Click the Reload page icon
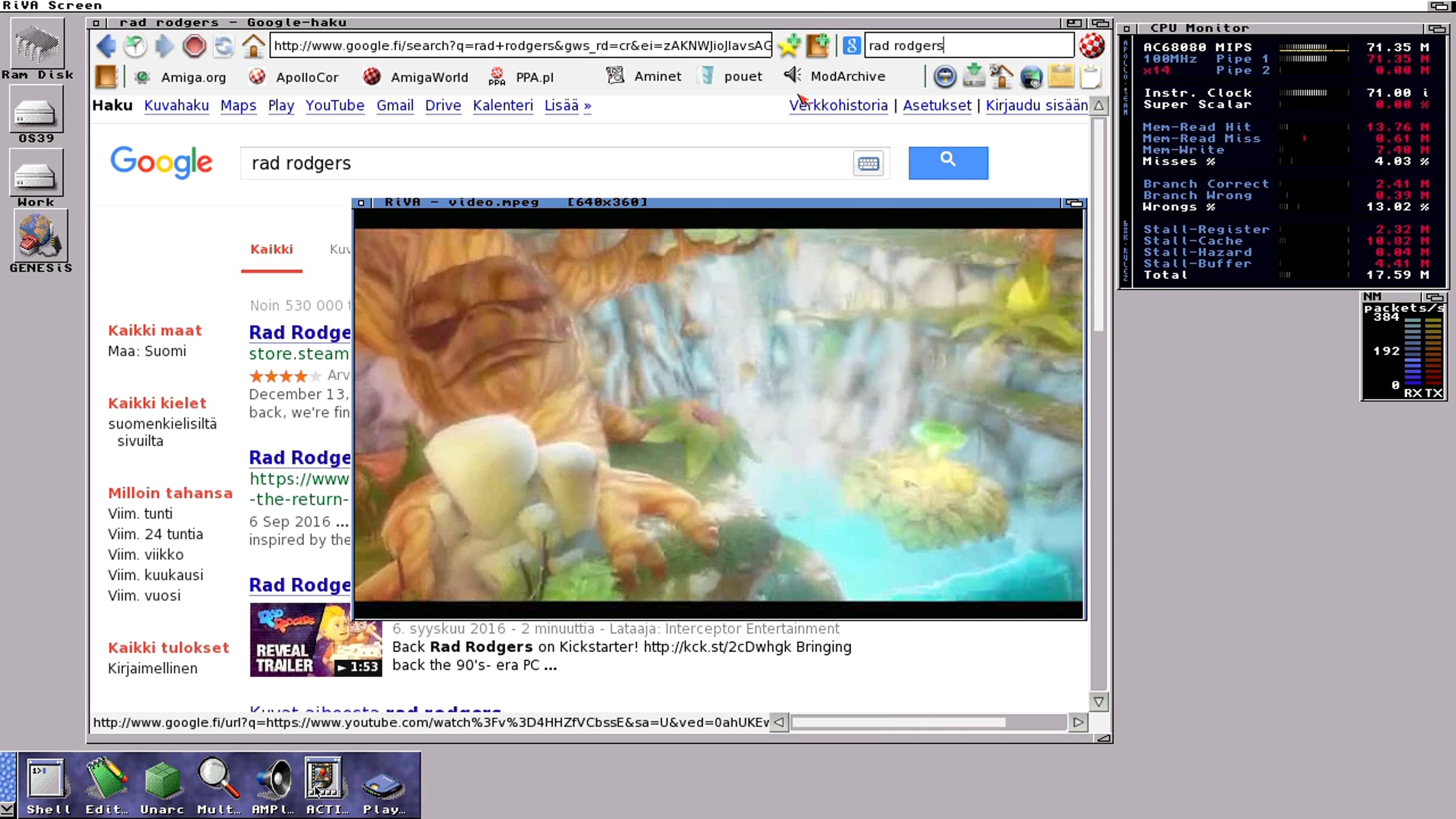 pos(224,45)
